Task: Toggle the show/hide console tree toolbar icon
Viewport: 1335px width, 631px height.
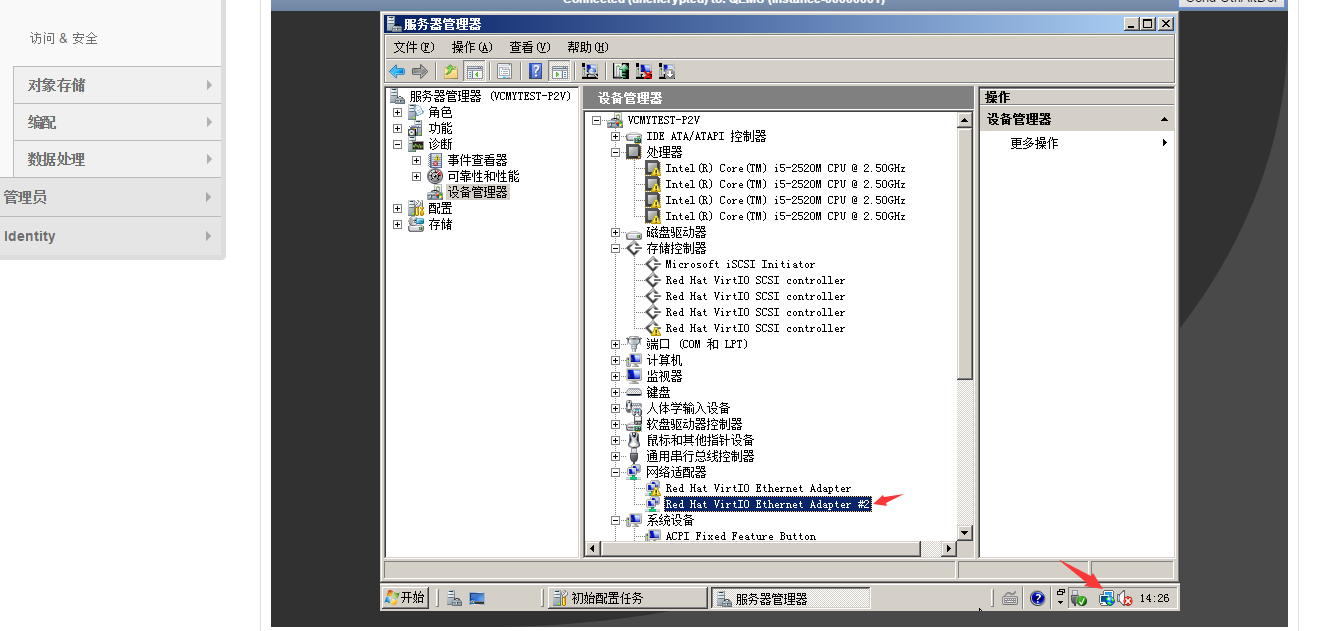Action: 475,71
